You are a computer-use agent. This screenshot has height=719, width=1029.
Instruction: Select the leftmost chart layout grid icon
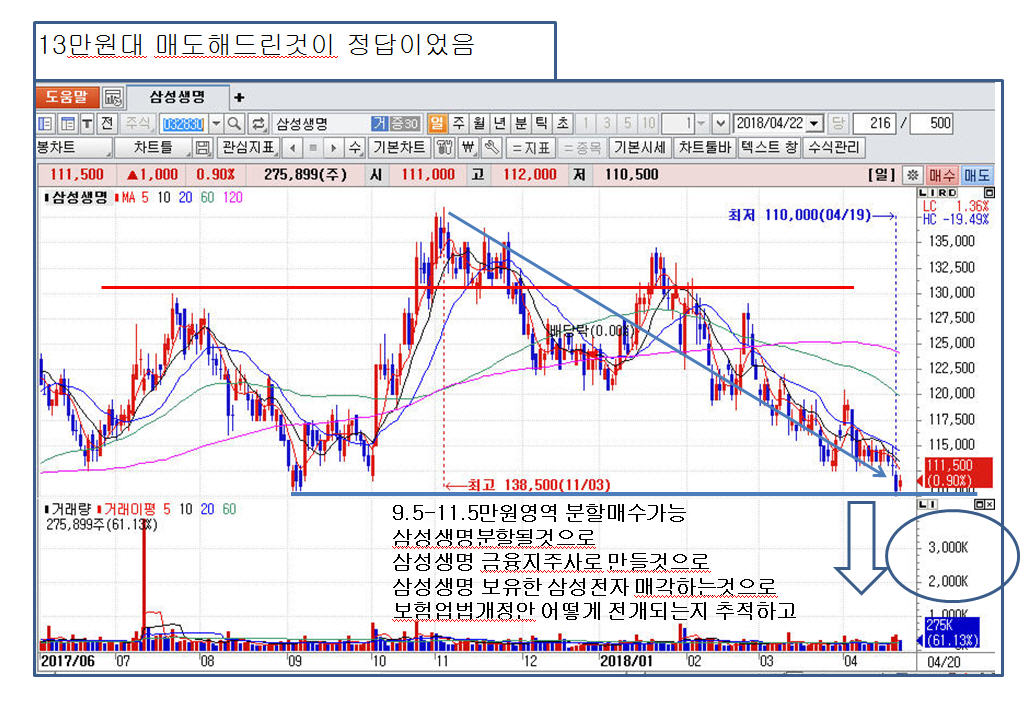click(45, 124)
